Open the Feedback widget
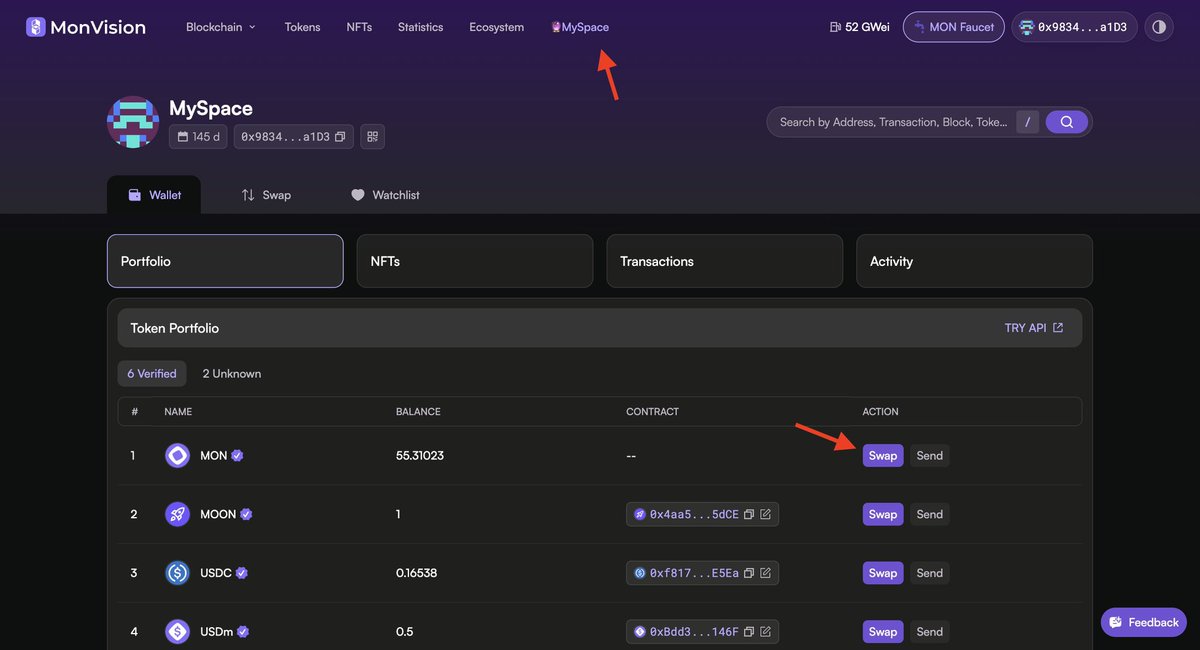Image resolution: width=1200 pixels, height=650 pixels. coord(1144,622)
